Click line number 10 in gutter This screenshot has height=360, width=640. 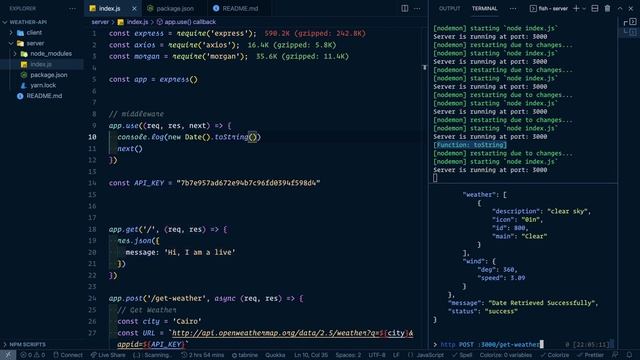pos(92,137)
